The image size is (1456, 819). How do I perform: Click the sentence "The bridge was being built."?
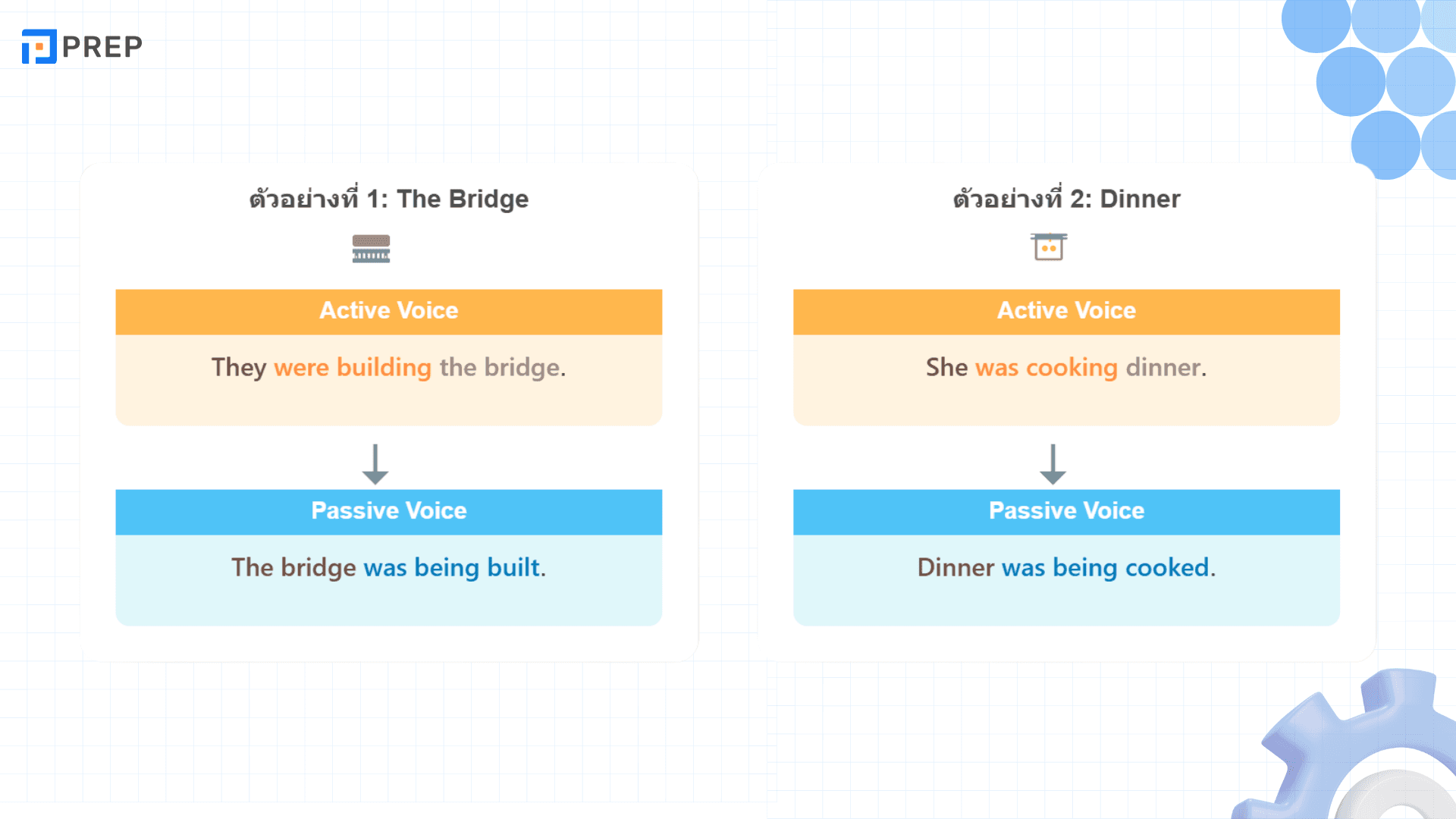389,568
